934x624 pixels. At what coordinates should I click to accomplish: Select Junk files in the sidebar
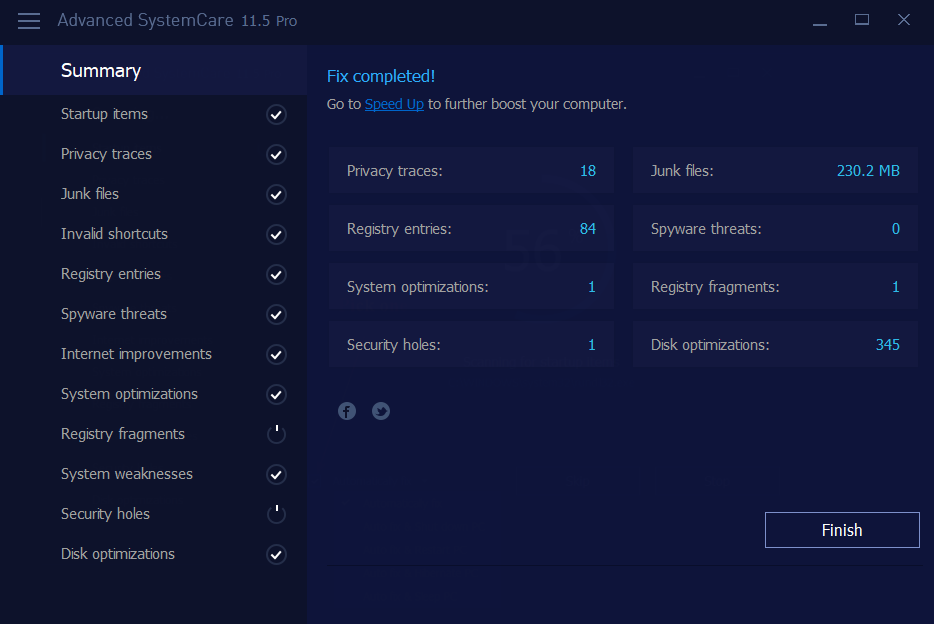coord(89,194)
